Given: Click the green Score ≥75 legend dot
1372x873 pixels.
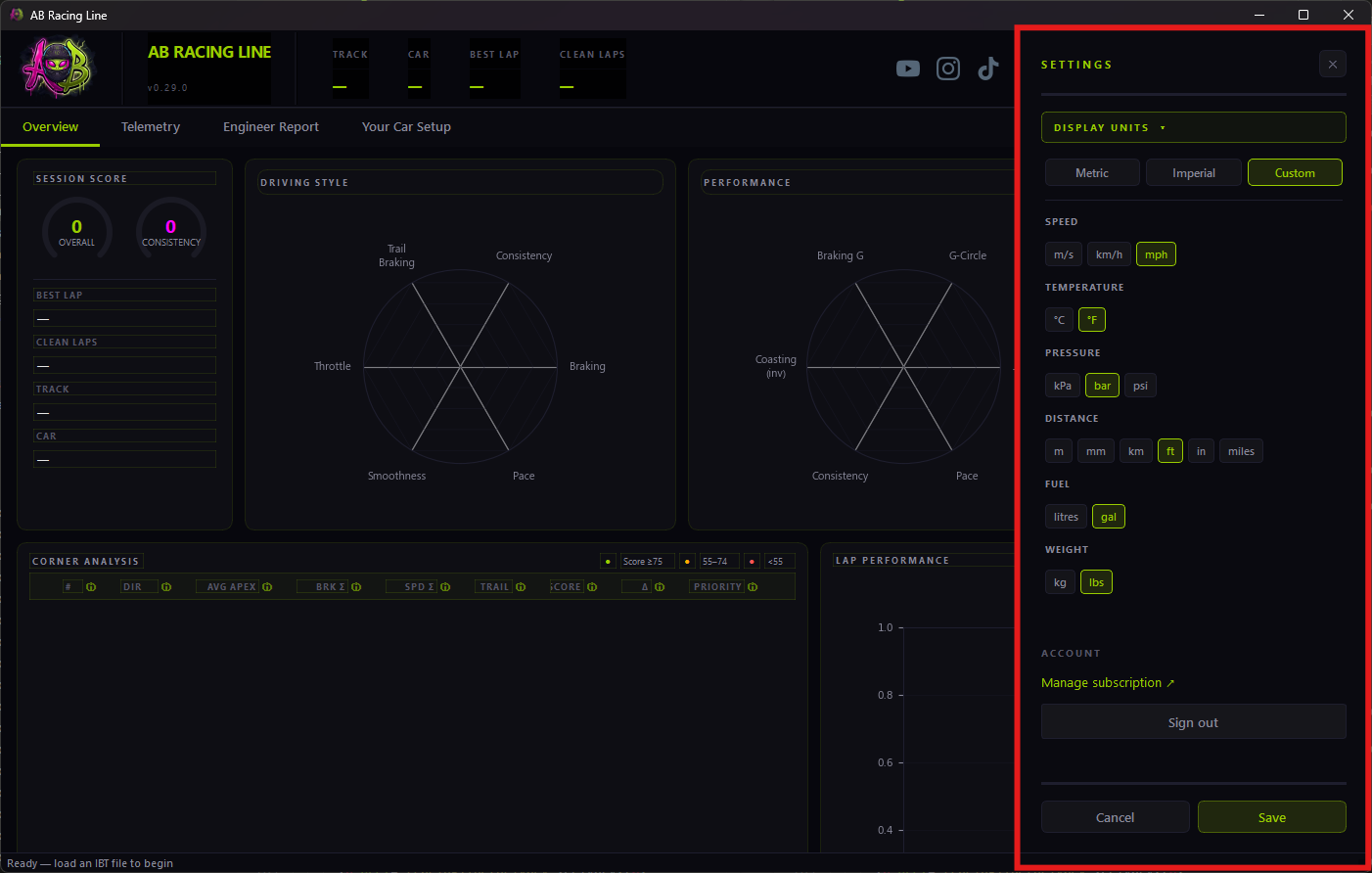Looking at the screenshot, I should pos(608,562).
